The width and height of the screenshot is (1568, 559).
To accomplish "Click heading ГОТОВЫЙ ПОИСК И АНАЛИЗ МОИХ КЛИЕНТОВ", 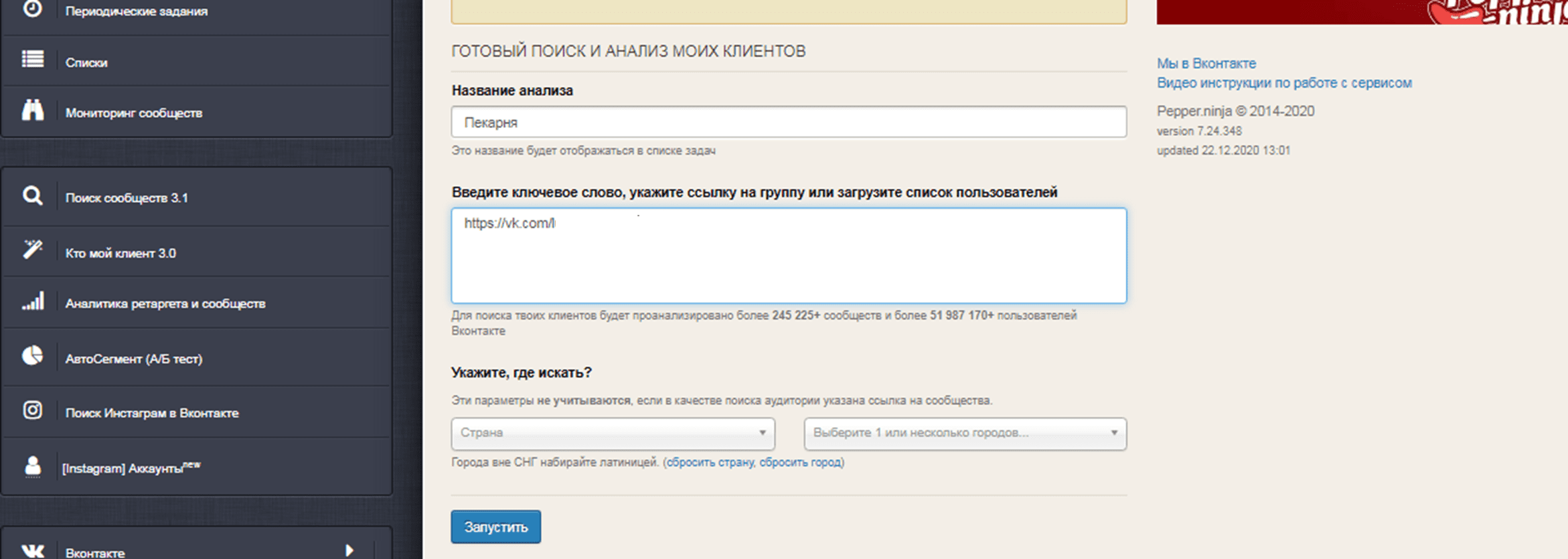I will click(628, 51).
